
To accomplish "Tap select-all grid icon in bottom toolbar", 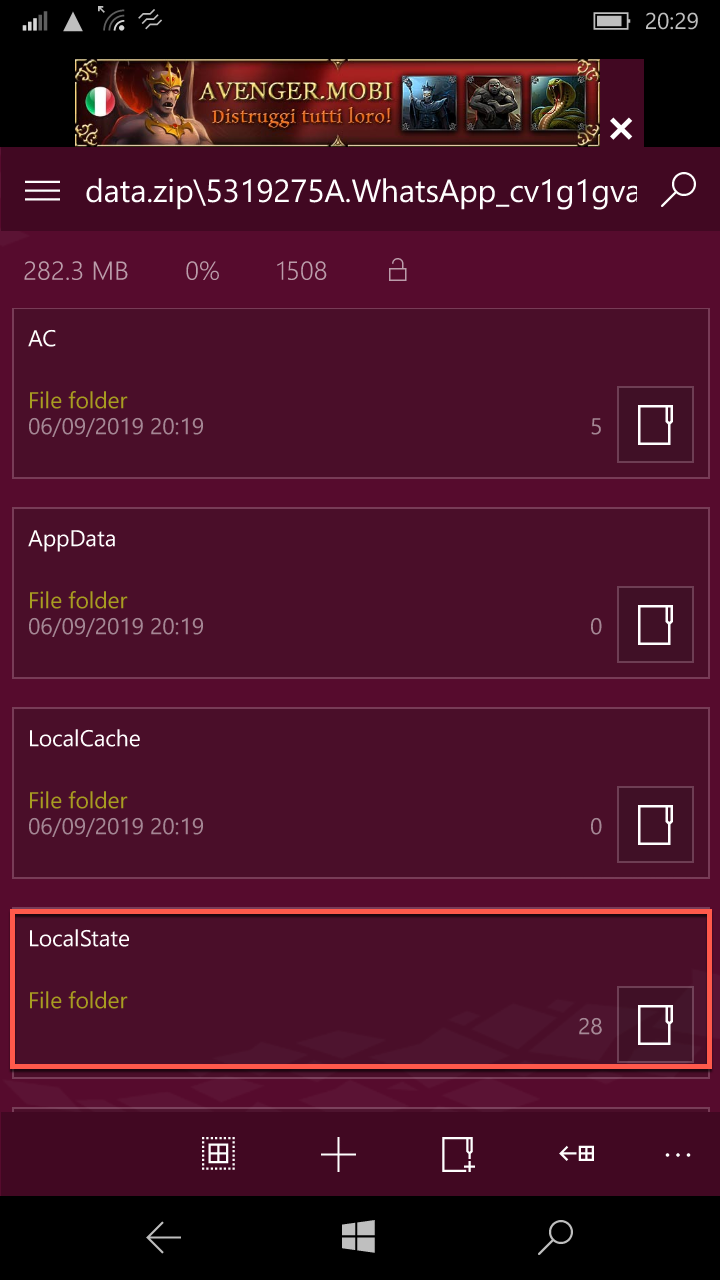I will tap(218, 1154).
